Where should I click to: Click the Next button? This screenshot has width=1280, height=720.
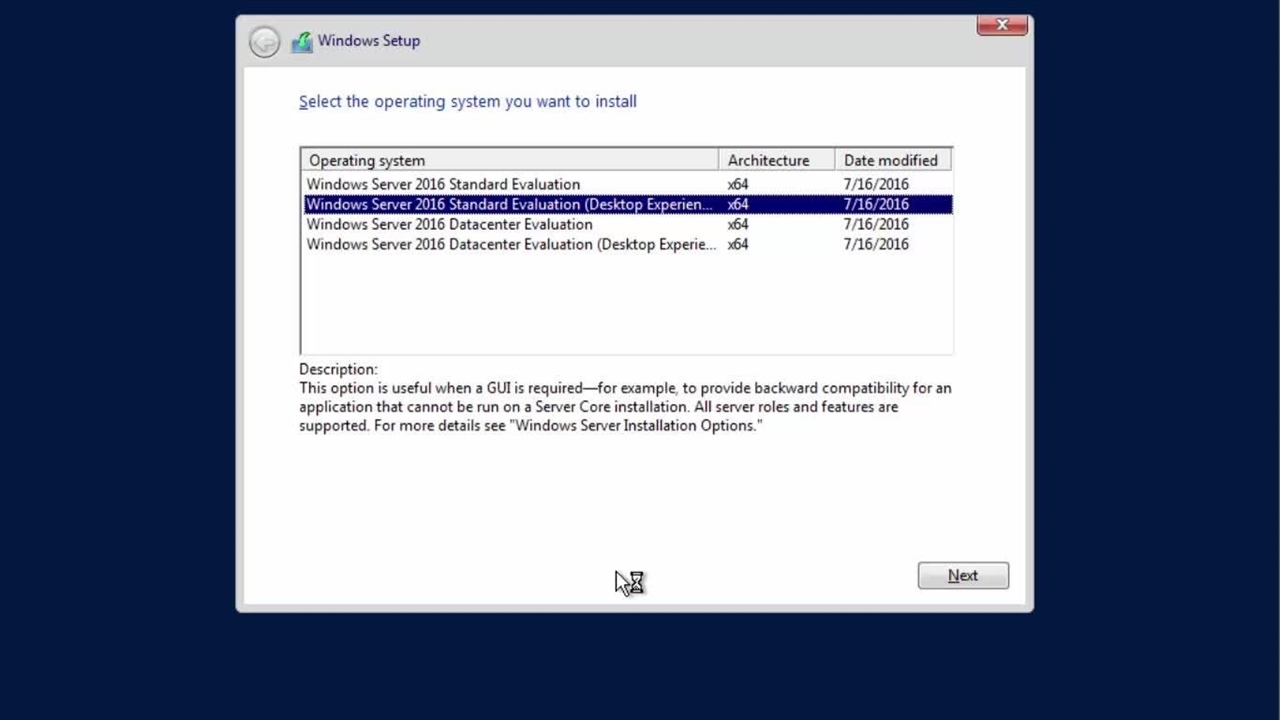pos(963,575)
